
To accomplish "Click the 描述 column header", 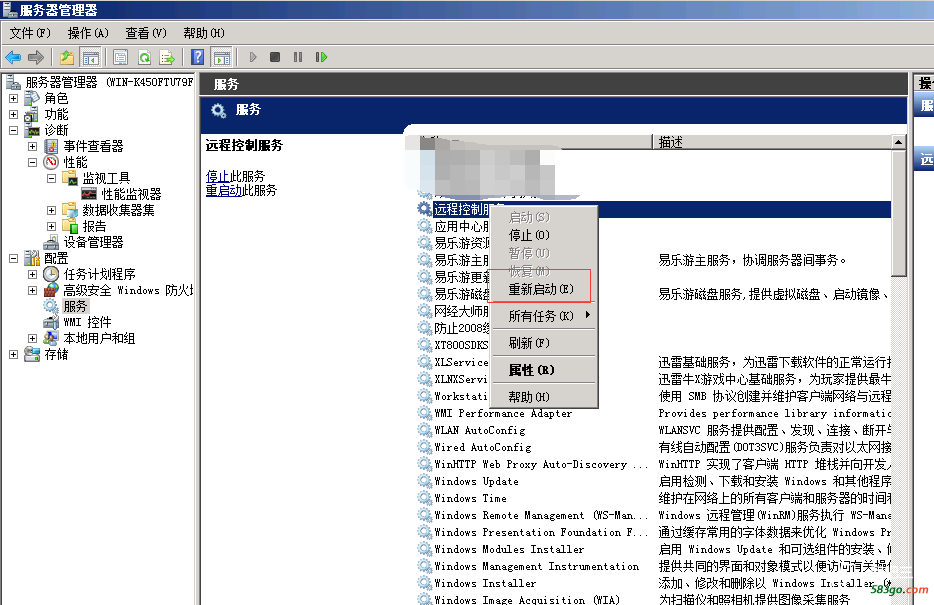I will point(772,142).
